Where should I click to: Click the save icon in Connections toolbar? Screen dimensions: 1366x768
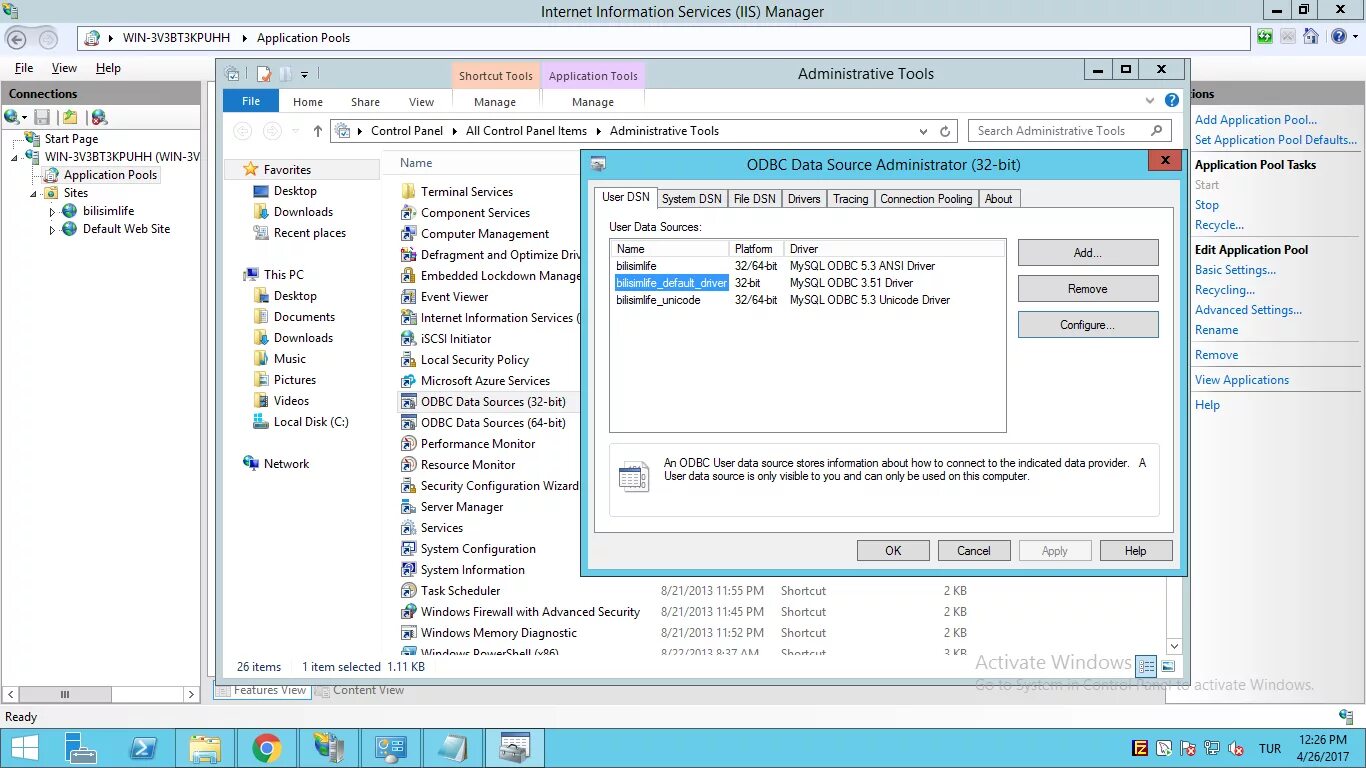tap(42, 117)
